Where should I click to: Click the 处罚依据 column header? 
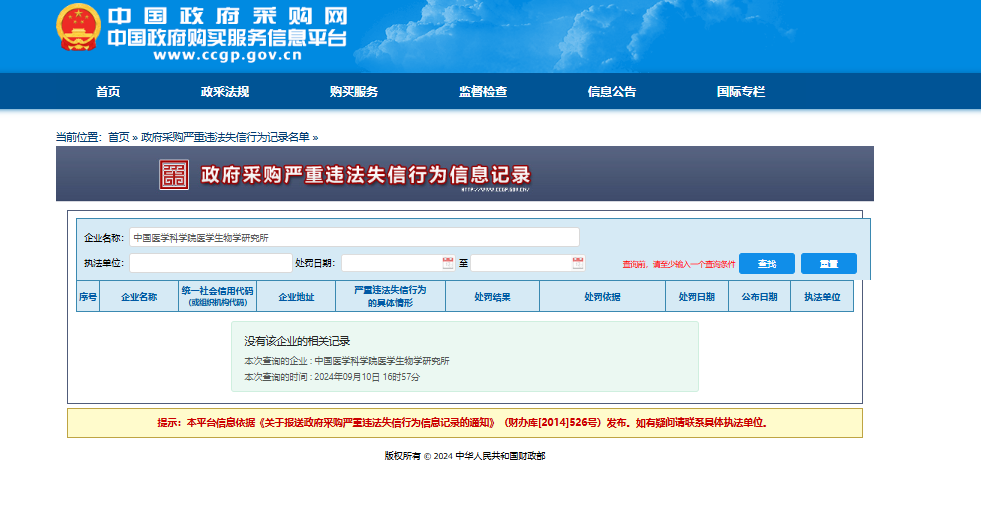(602, 296)
